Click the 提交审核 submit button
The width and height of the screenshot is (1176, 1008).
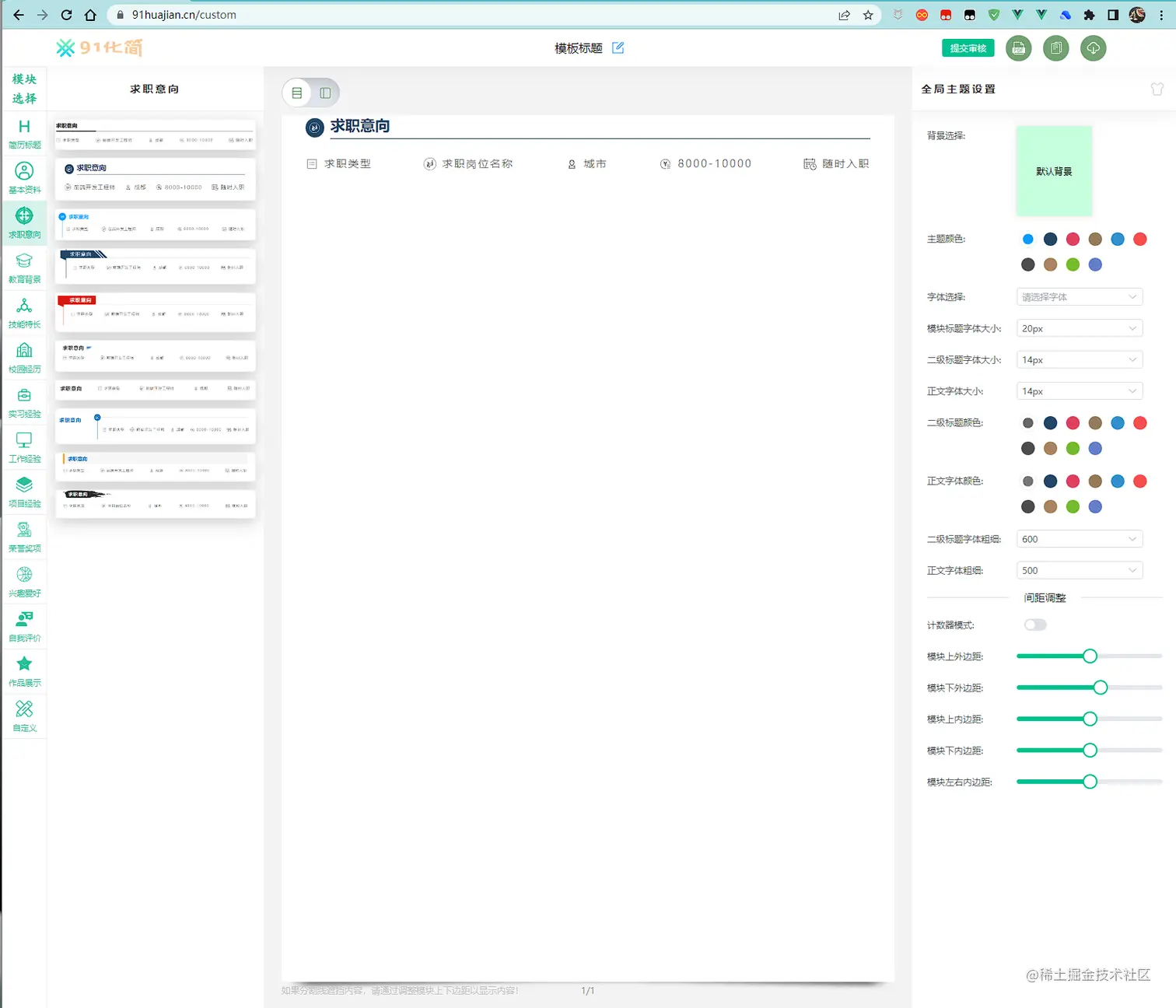[x=967, y=47]
